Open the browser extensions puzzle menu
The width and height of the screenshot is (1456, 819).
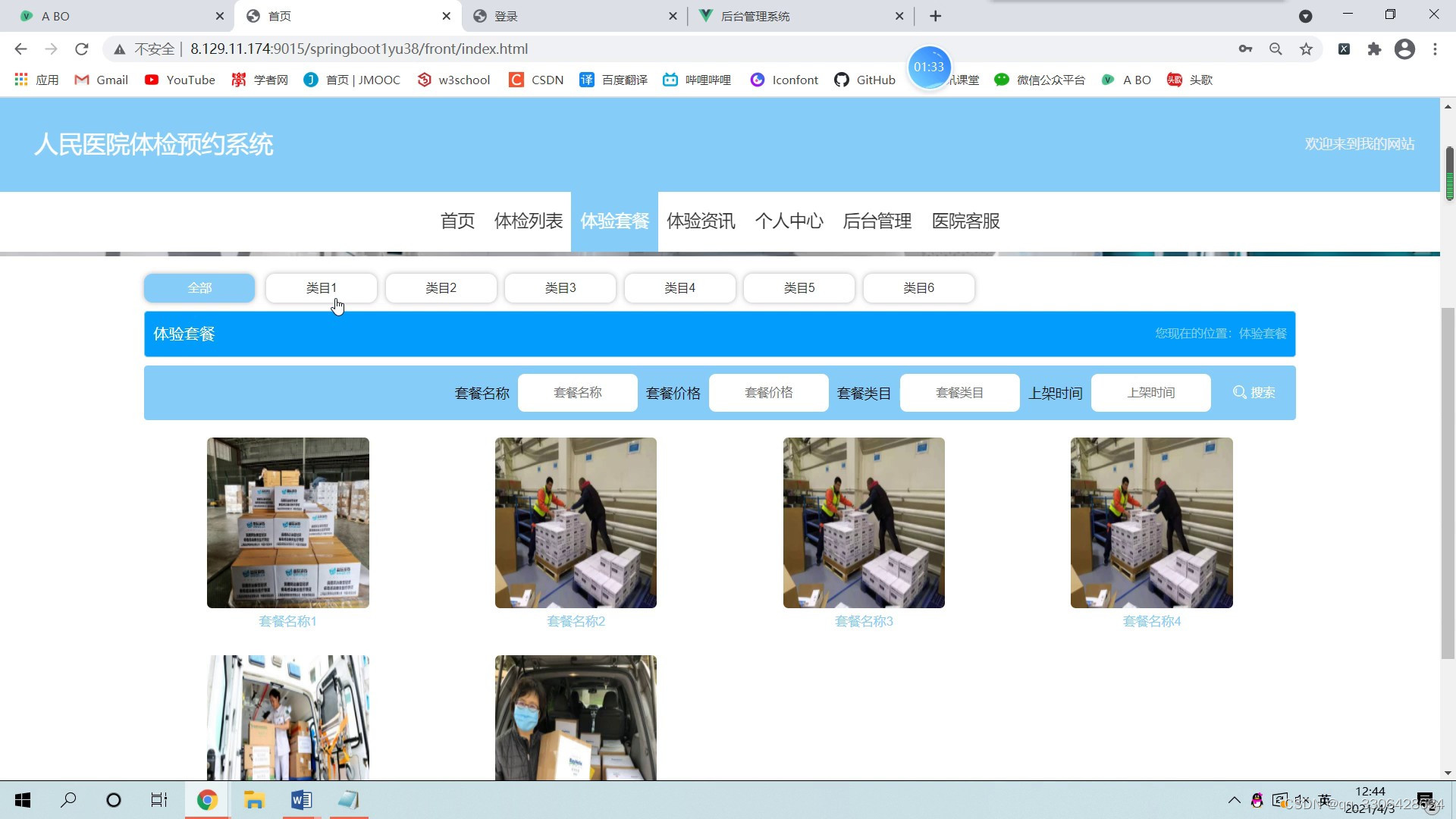1375,49
